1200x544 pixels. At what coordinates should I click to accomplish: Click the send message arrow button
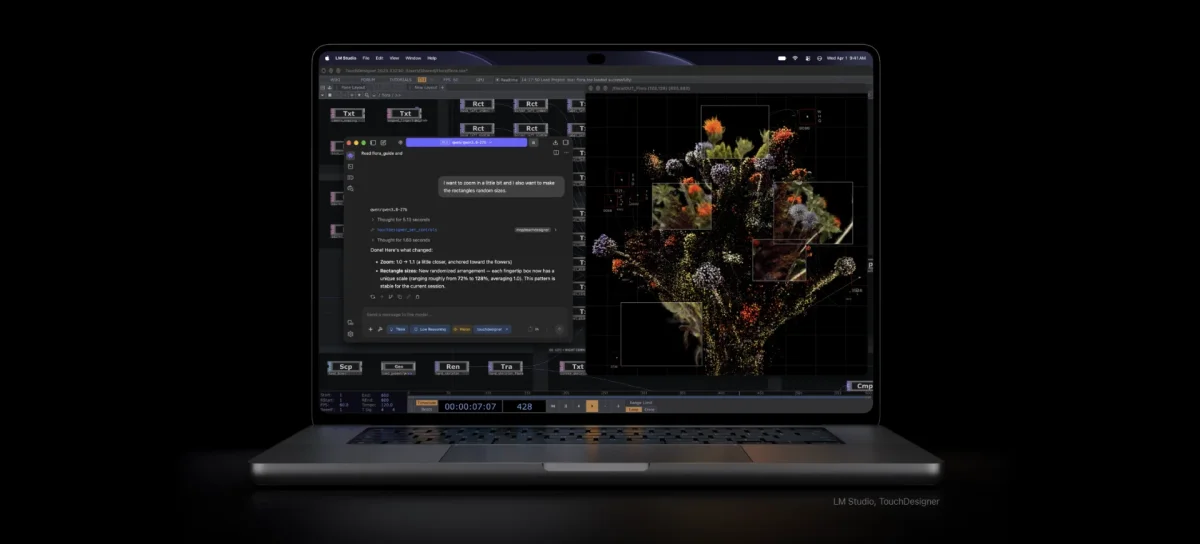(559, 329)
